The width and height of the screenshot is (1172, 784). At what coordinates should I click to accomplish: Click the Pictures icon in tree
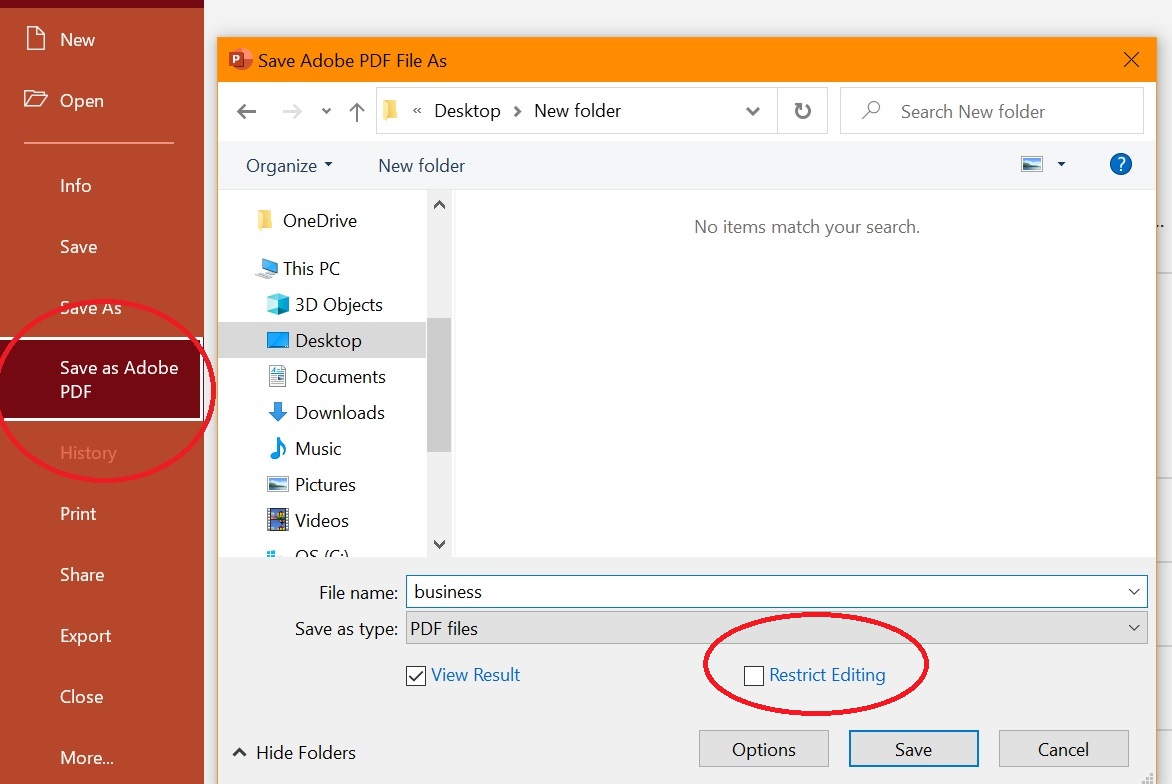(x=277, y=484)
